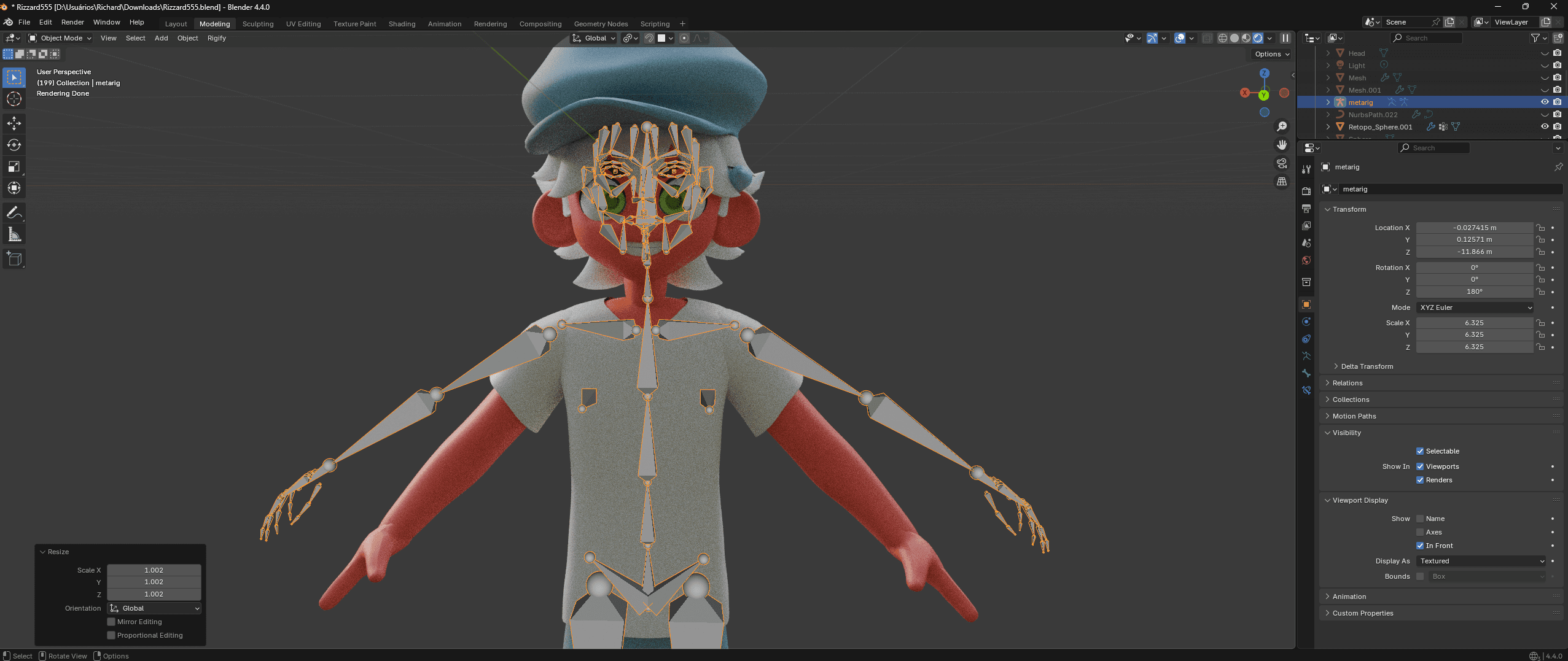Expand the Motion Paths panel
Screen dimensions: 1568x661
1354,416
